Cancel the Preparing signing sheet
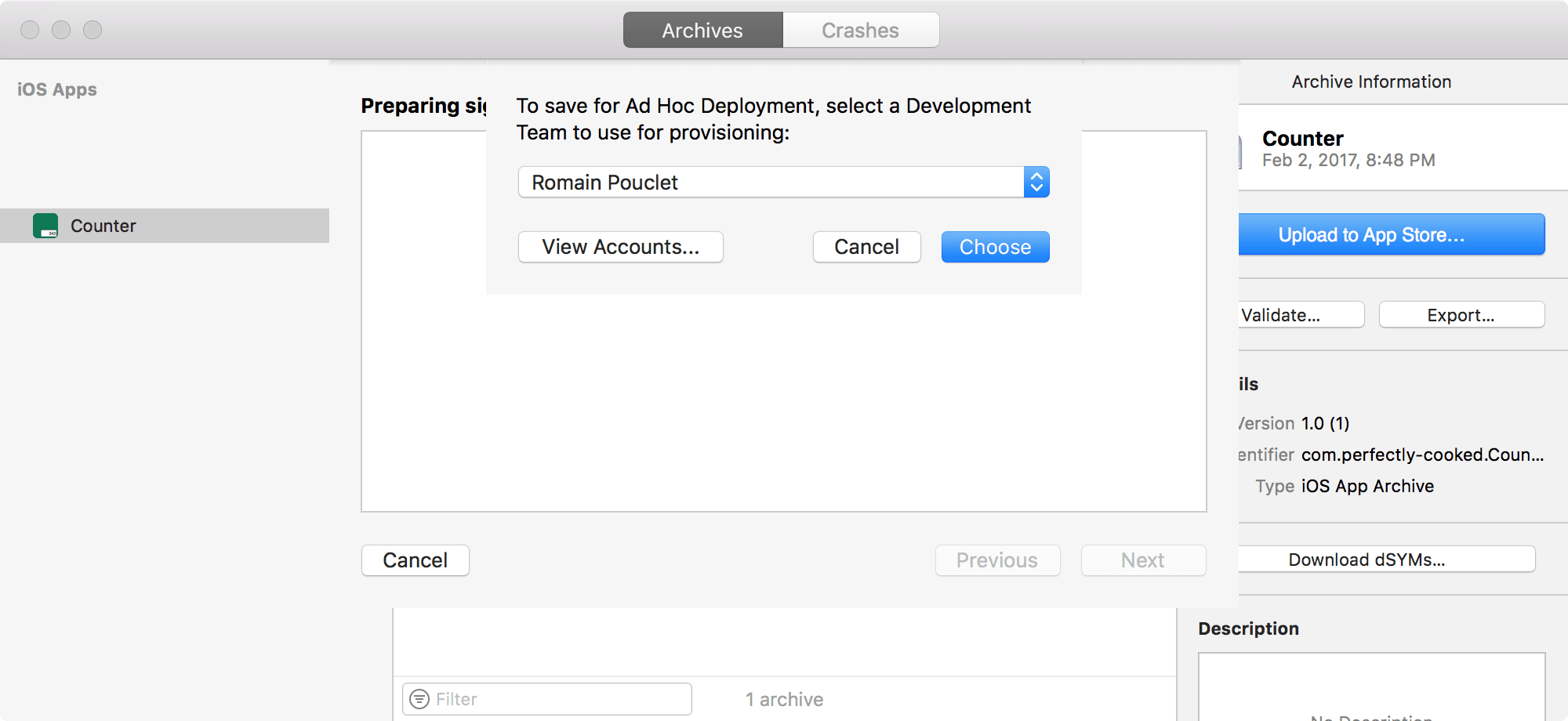The height and width of the screenshot is (721, 1568). (415, 560)
